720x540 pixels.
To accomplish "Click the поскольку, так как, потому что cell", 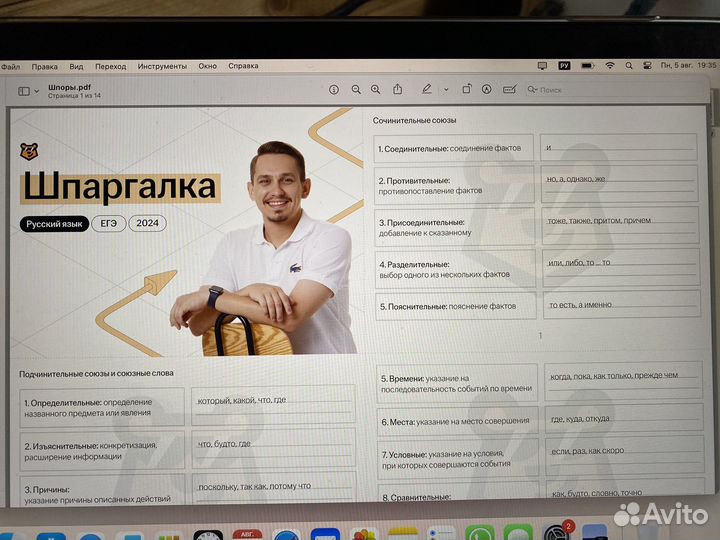I will pyautogui.click(x=274, y=488).
